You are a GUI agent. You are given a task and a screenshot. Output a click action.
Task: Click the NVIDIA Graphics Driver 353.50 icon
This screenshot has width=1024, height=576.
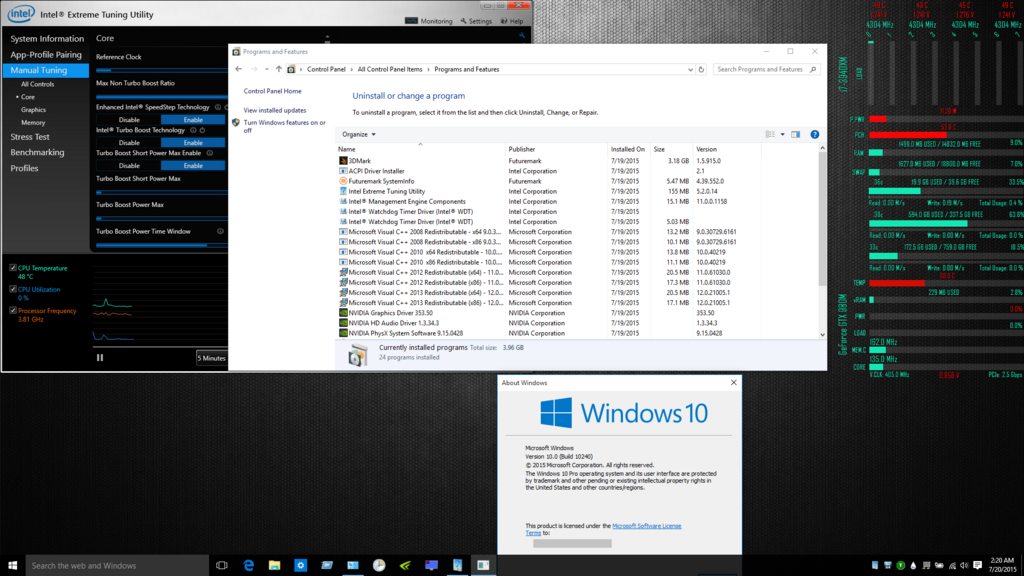[343, 313]
